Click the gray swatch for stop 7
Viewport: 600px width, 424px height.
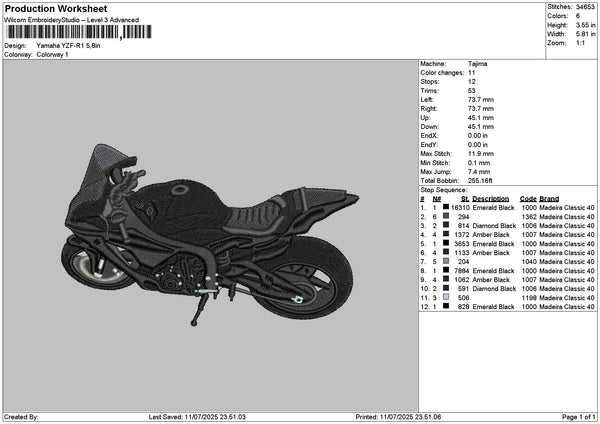pyautogui.click(x=445, y=261)
